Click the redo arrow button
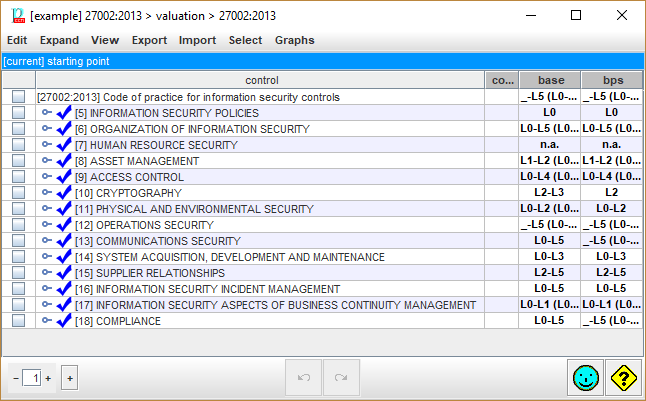 (341, 378)
